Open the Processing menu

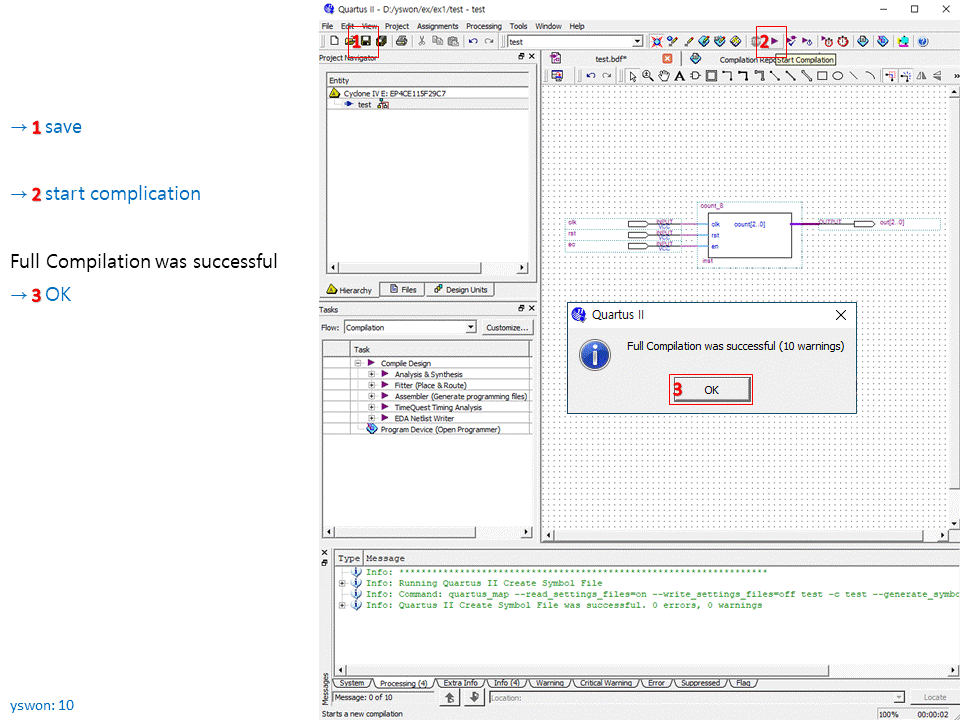click(484, 26)
